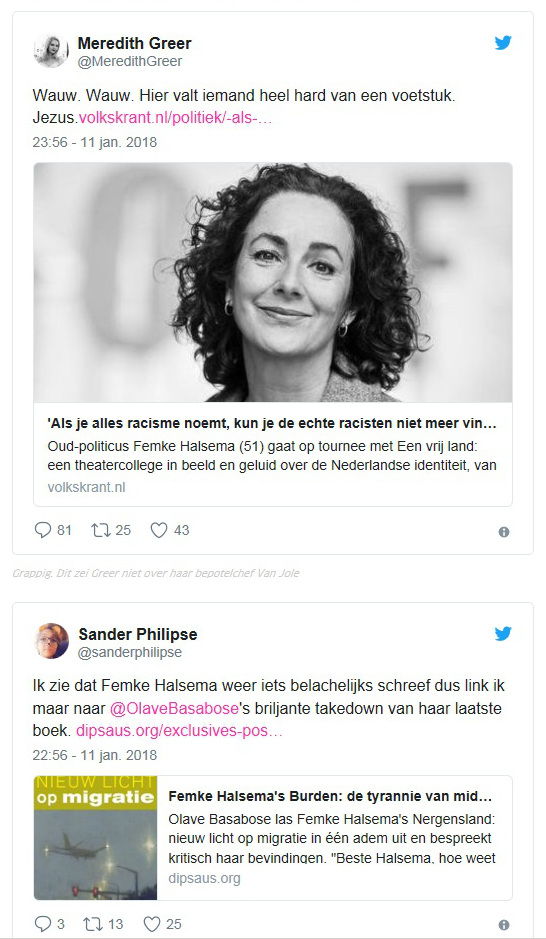Open Meredith Greer's profile avatar
The width and height of the screenshot is (546, 939).
click(51, 51)
